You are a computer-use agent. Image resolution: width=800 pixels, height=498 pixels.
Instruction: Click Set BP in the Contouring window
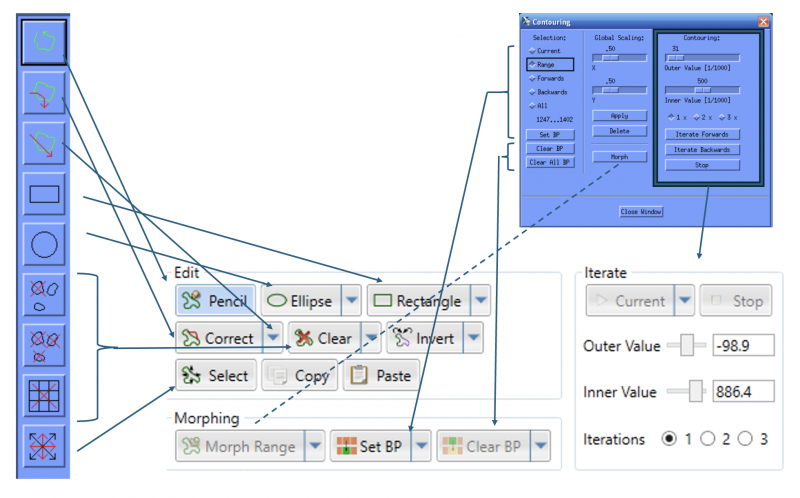click(550, 135)
